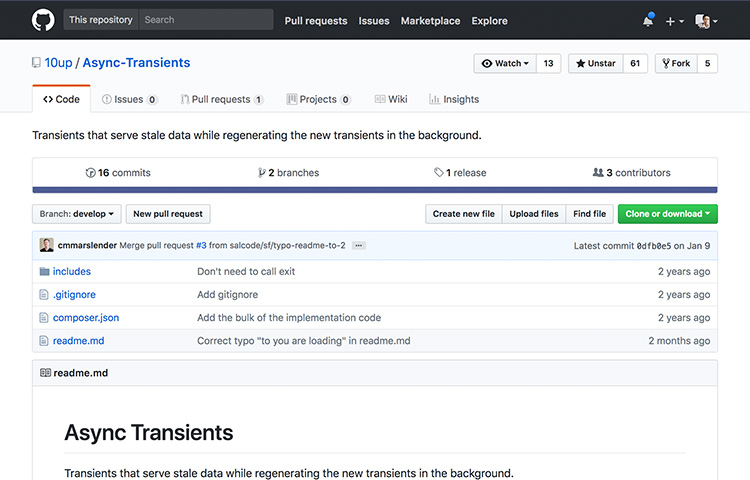Open the plus create-new dropdown
The height and width of the screenshot is (480, 750).
coord(675,21)
